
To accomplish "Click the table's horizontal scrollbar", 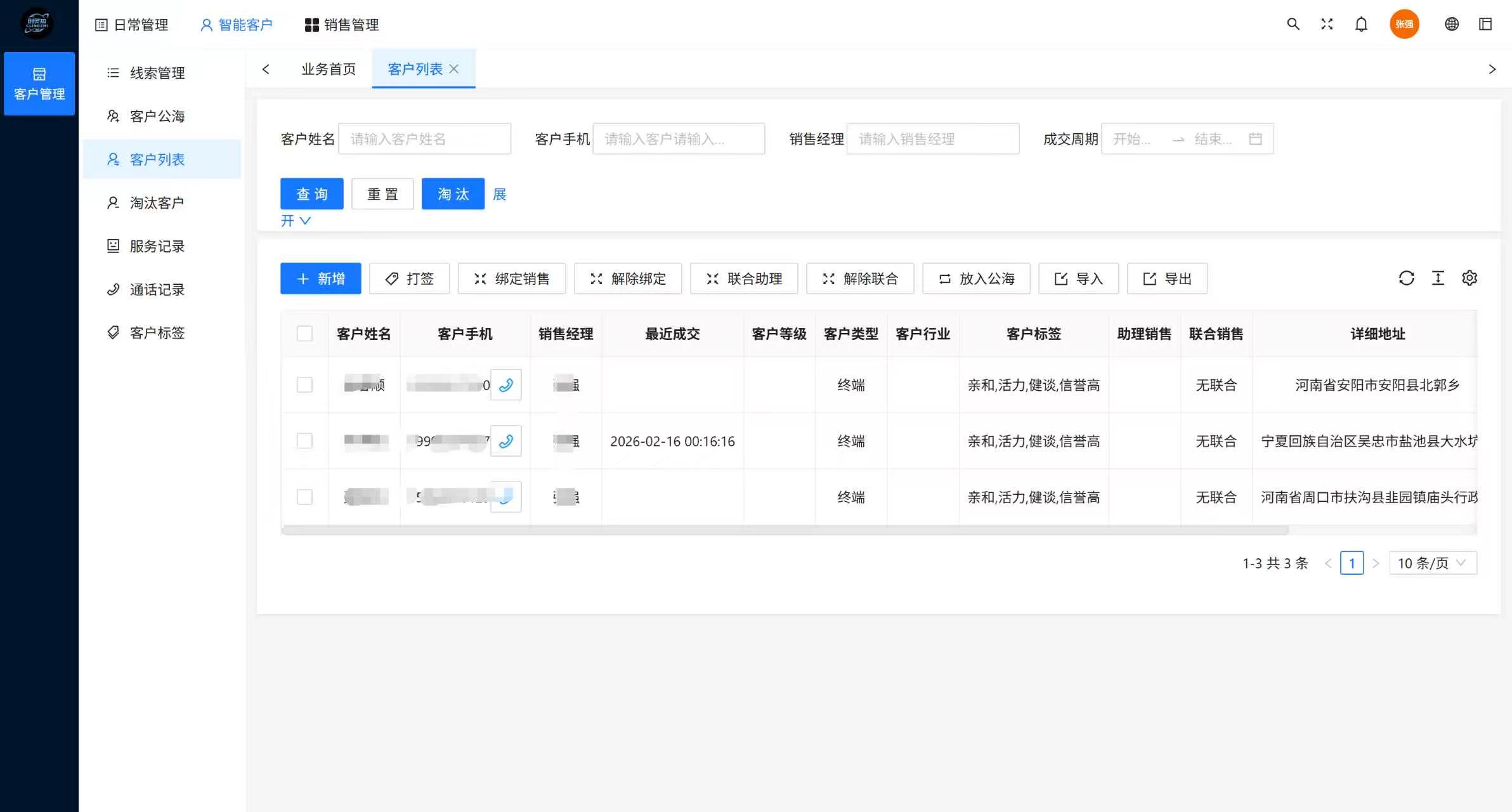I will (785, 530).
